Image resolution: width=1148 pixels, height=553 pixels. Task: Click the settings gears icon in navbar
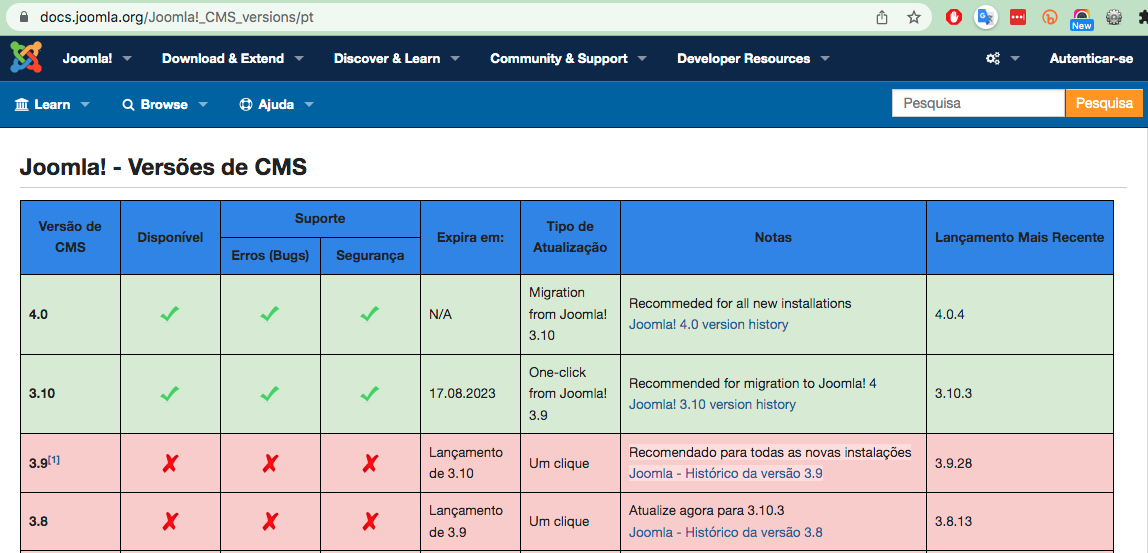point(993,59)
